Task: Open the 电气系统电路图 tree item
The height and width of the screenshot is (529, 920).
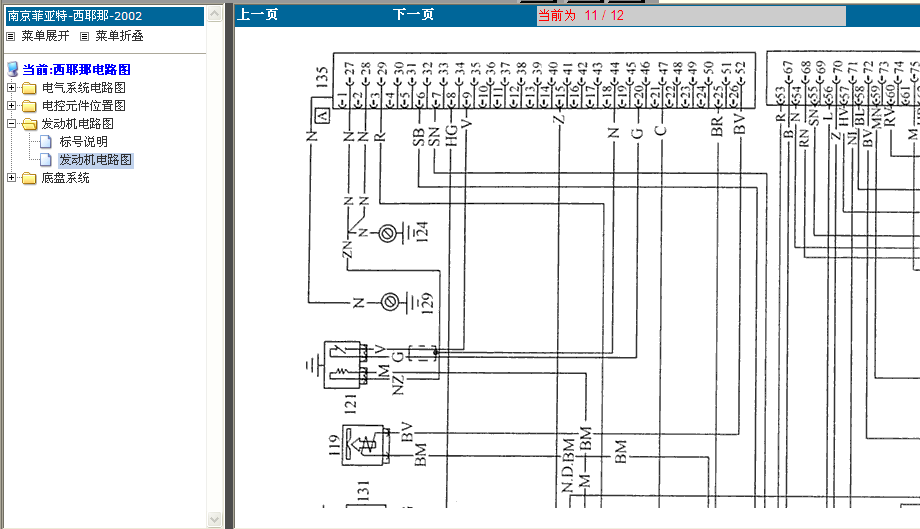Action: click(x=83, y=87)
